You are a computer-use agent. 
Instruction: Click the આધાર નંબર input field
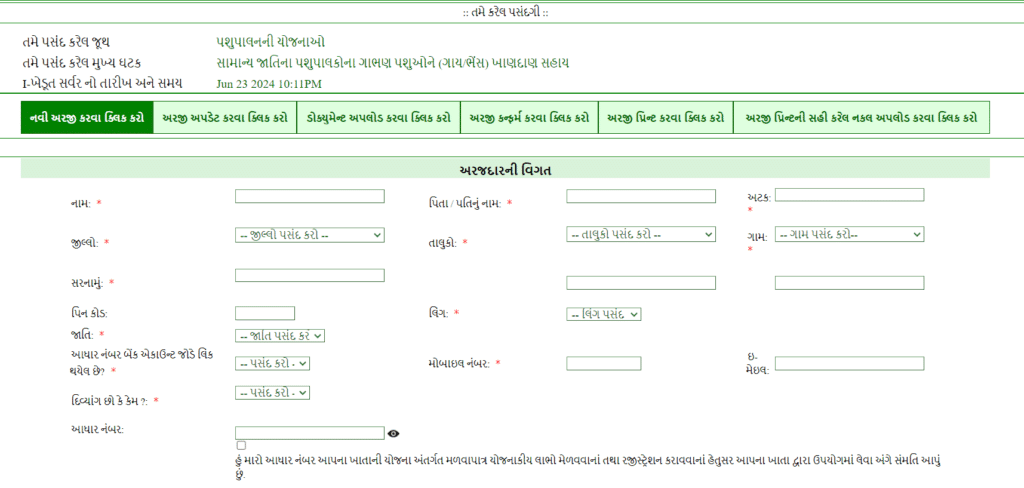point(310,432)
